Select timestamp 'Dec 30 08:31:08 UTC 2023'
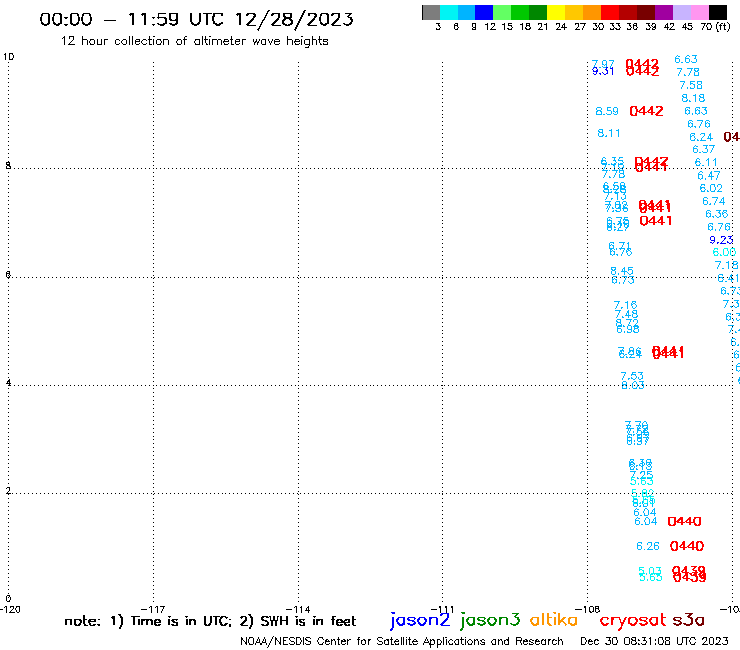The image size is (740, 650). (654, 641)
